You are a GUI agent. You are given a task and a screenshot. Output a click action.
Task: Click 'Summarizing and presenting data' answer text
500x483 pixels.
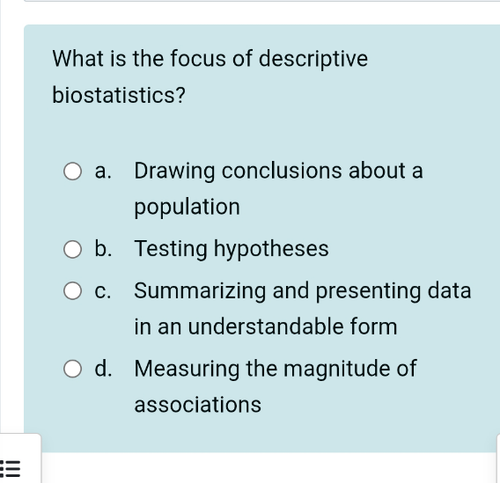tap(302, 291)
